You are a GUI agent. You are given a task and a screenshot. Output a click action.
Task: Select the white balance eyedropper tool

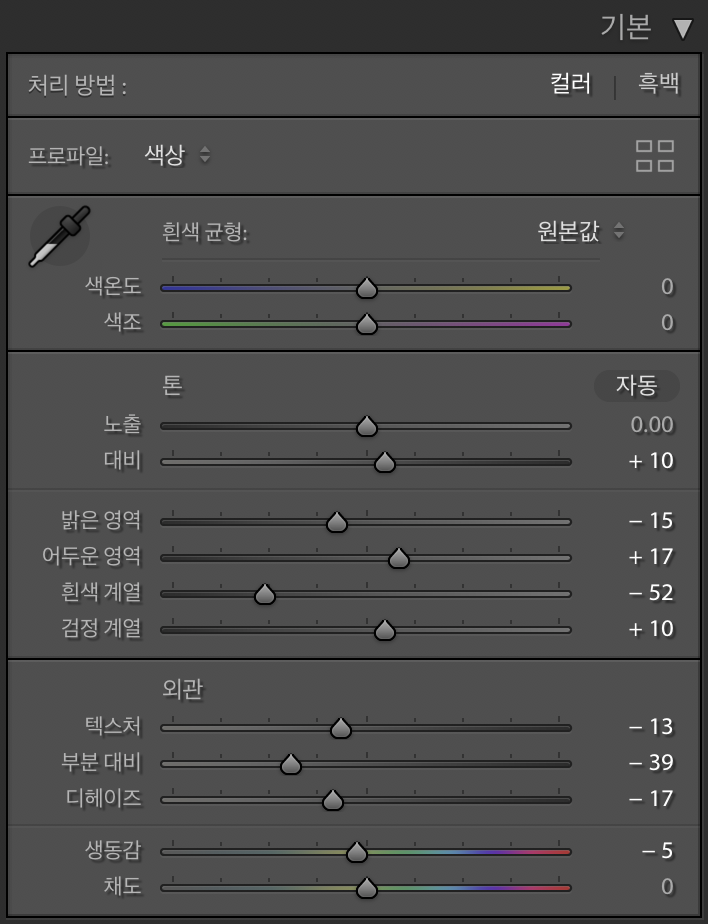point(59,236)
